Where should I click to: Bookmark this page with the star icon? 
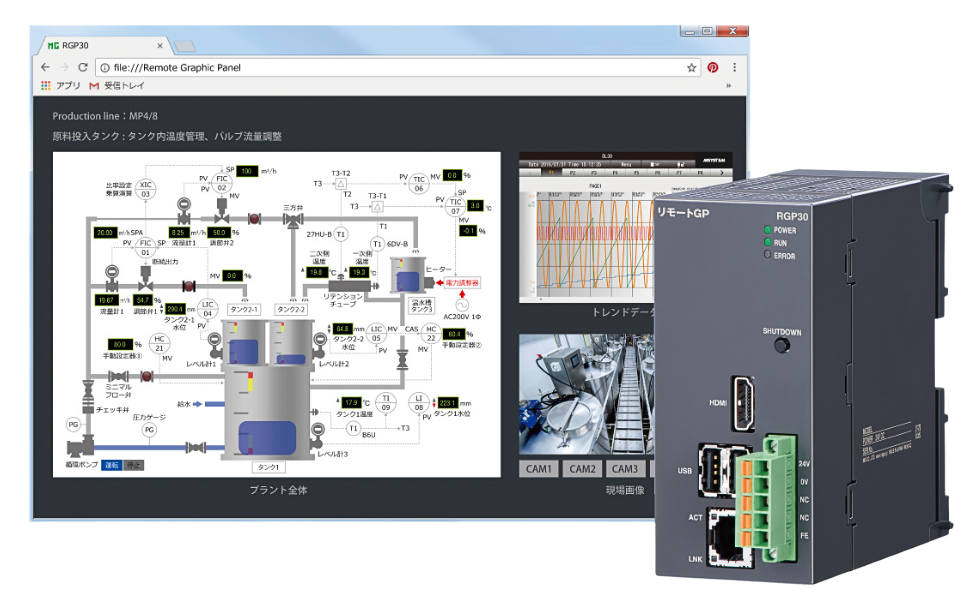pos(692,67)
